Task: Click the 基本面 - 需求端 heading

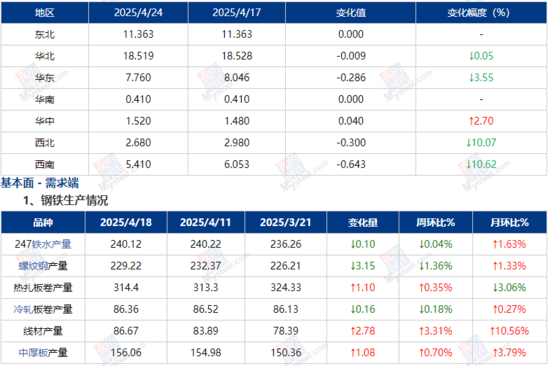Action: [40, 183]
